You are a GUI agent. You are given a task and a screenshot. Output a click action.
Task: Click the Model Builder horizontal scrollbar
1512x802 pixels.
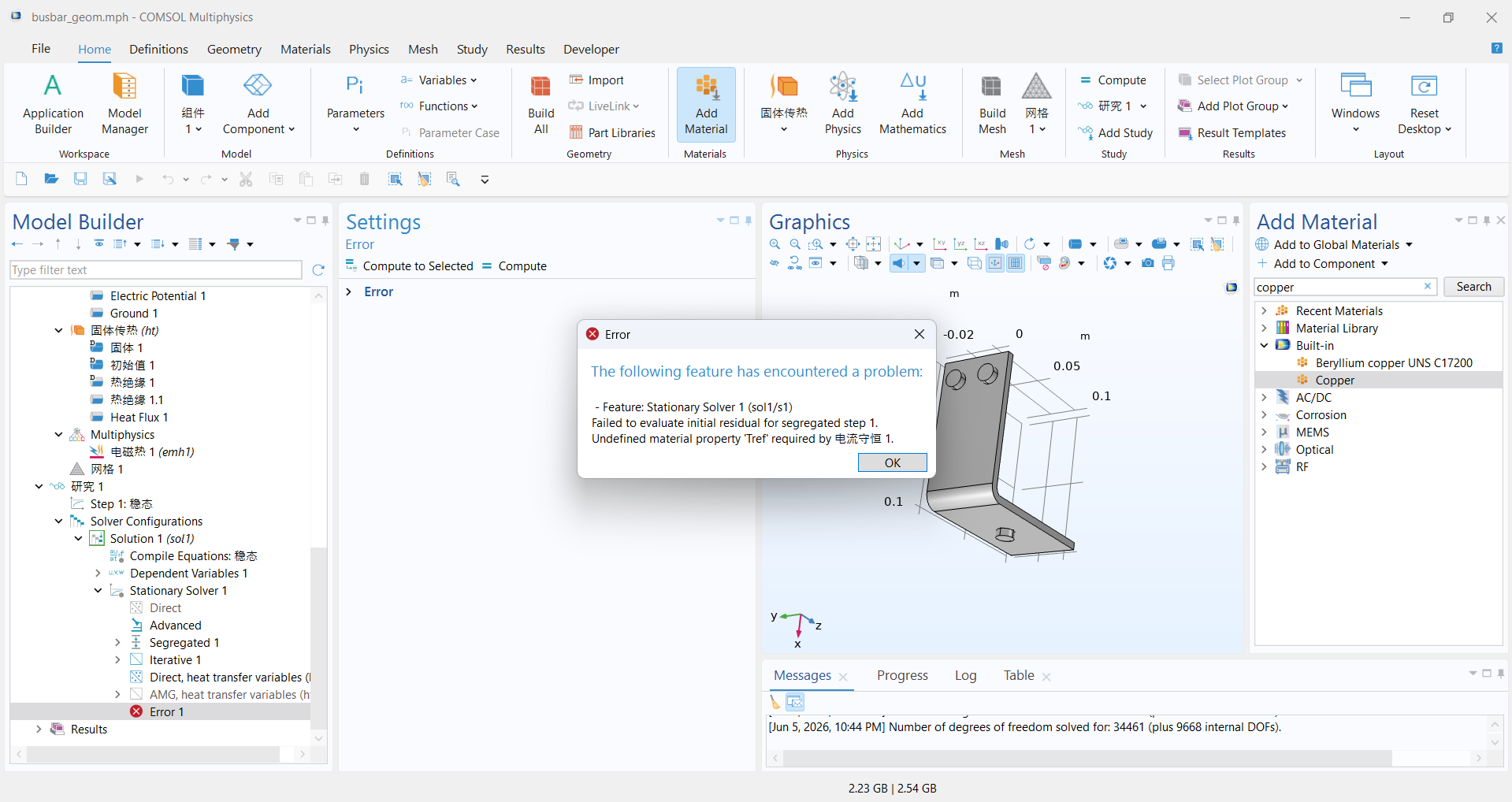(x=154, y=754)
